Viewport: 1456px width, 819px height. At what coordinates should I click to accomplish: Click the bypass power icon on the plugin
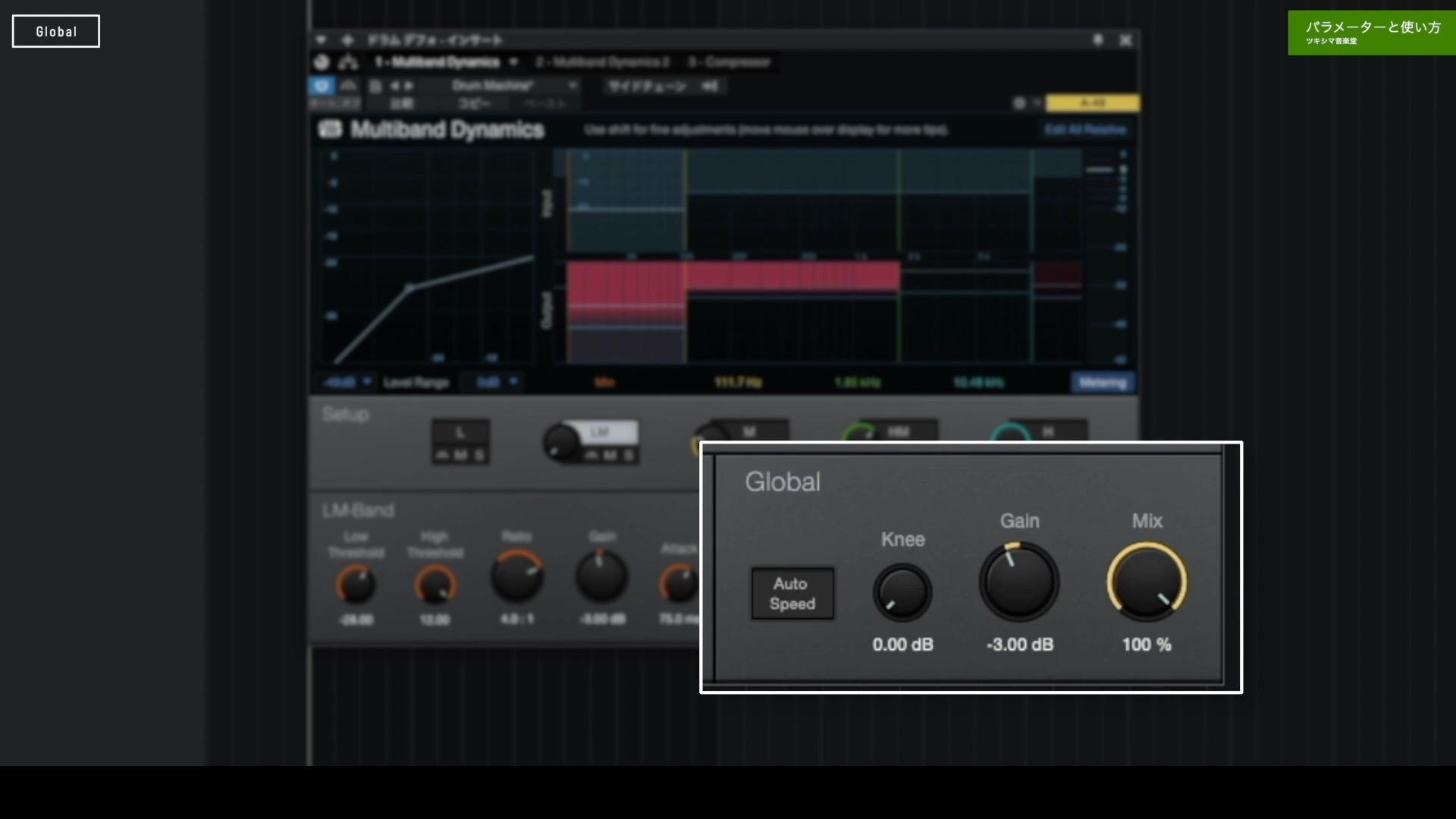point(321,86)
